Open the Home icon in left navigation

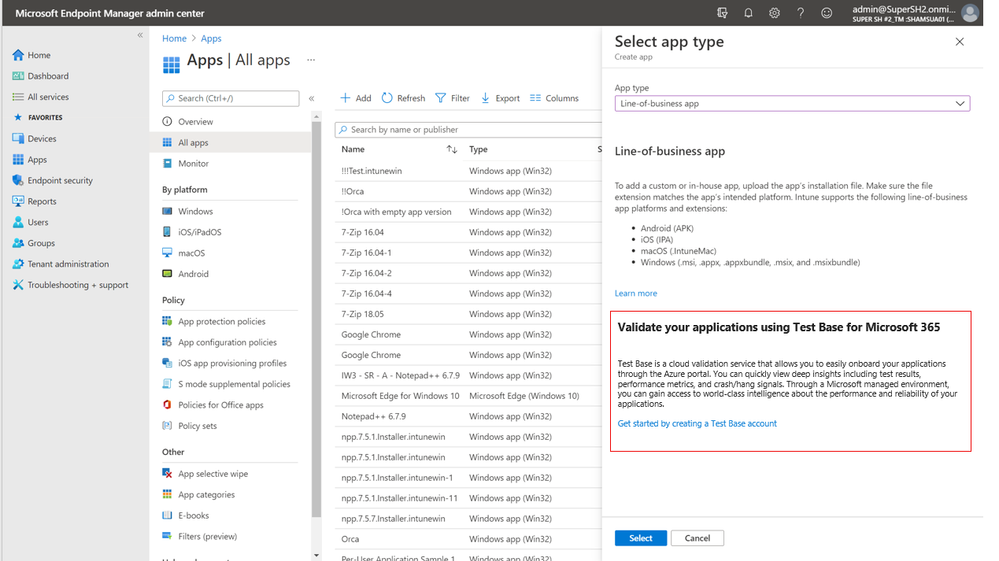click(x=18, y=55)
